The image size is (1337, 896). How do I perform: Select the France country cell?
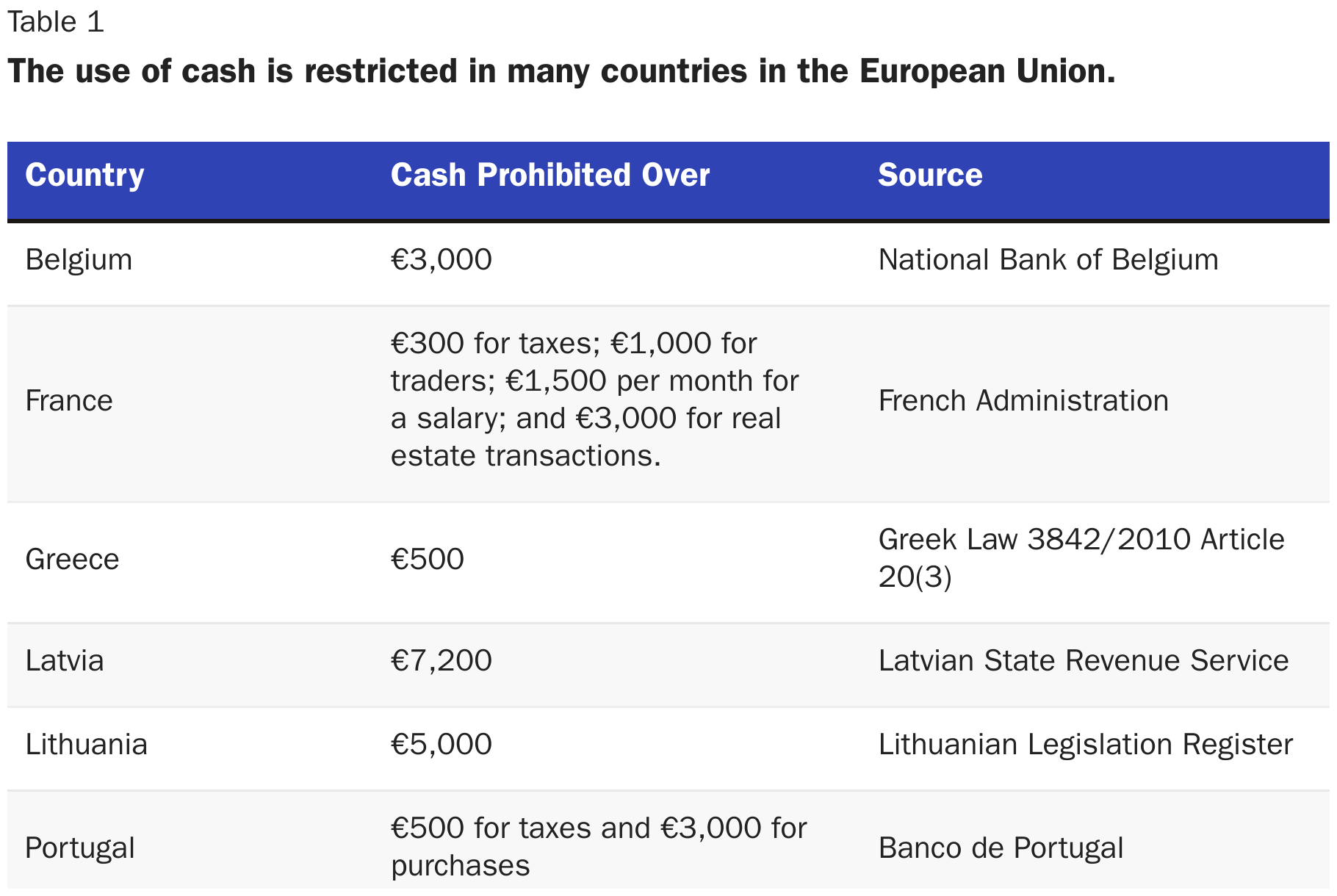click(69, 401)
